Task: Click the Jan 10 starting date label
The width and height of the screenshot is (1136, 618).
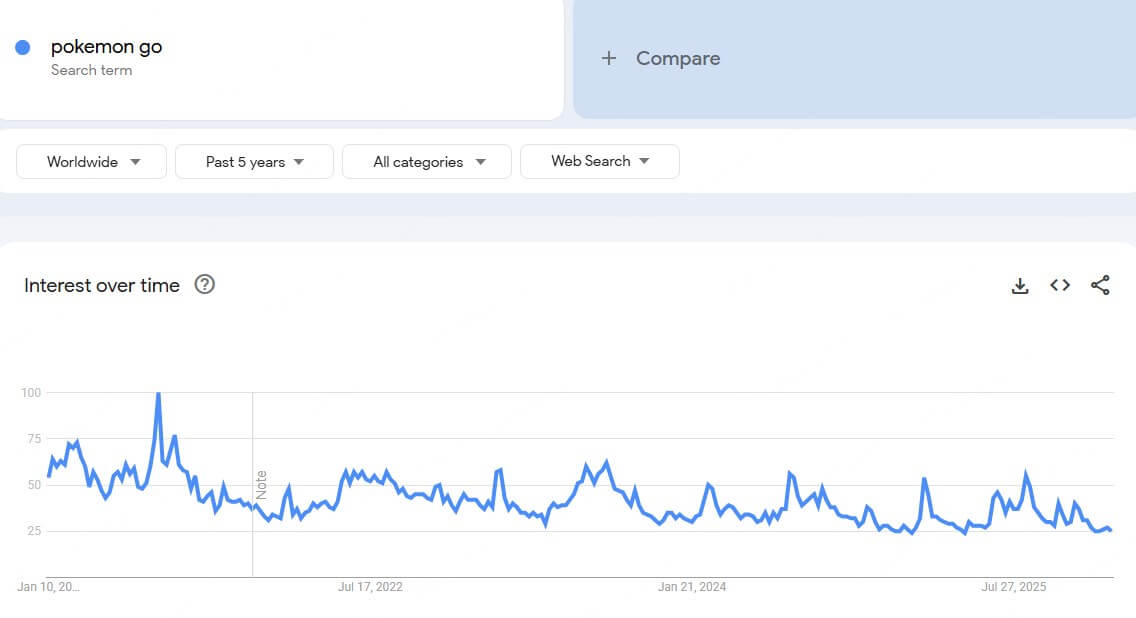Action: [x=46, y=589]
